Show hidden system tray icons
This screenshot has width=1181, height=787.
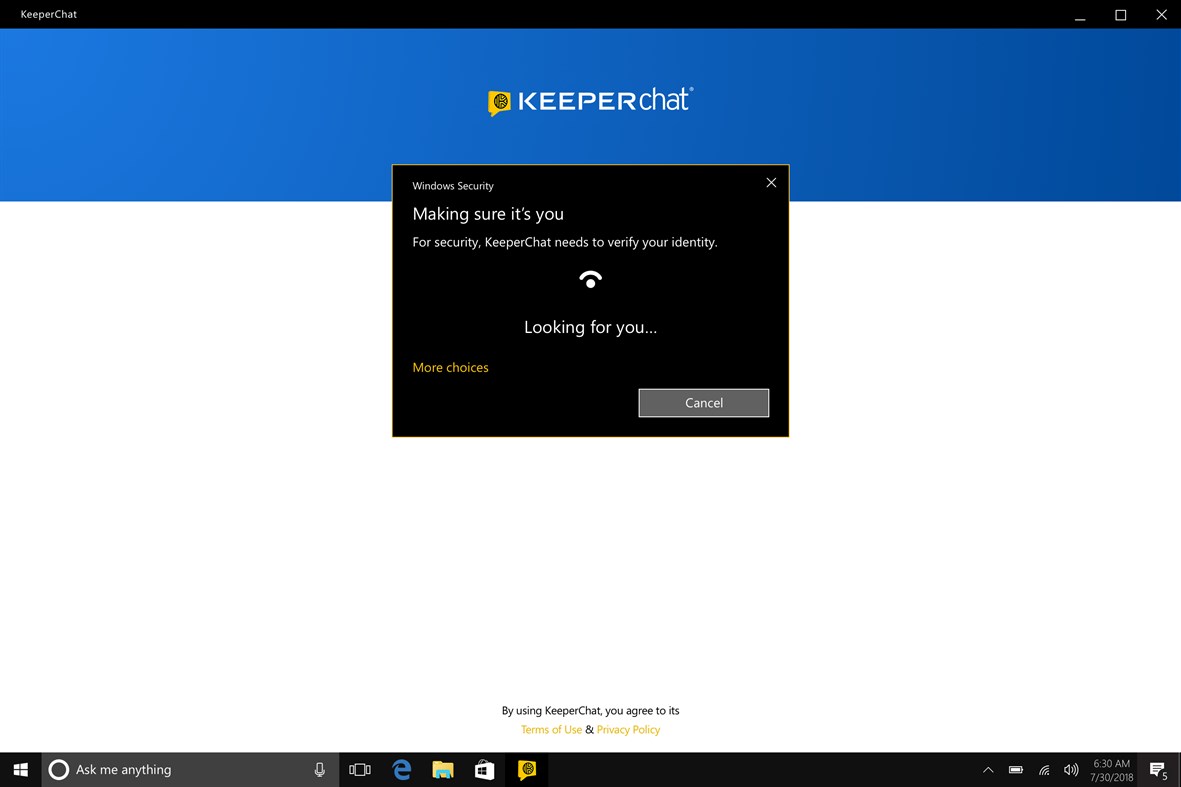pyautogui.click(x=988, y=770)
